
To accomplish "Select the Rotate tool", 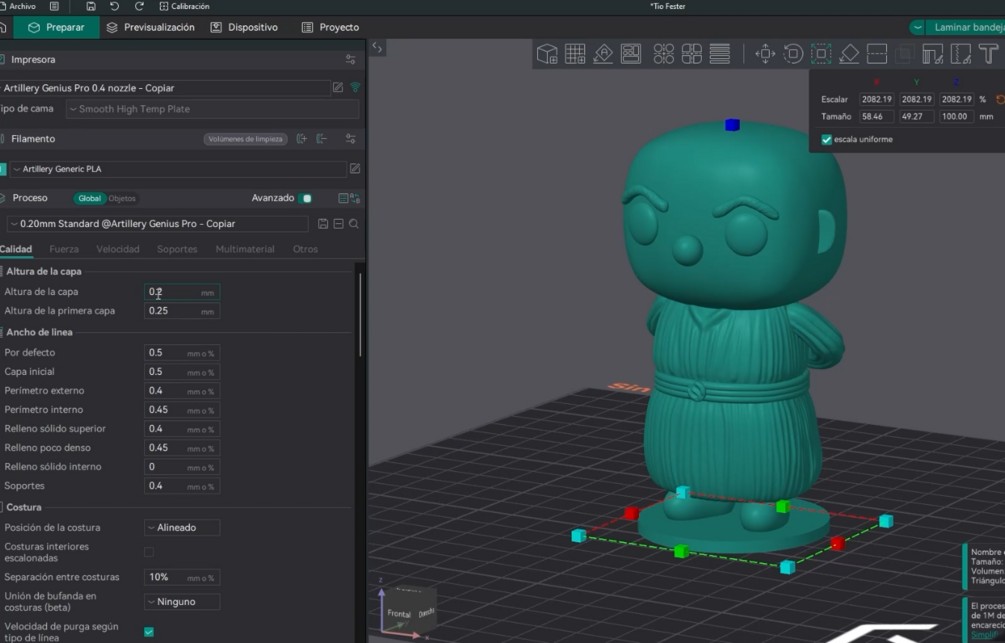I will tap(793, 54).
